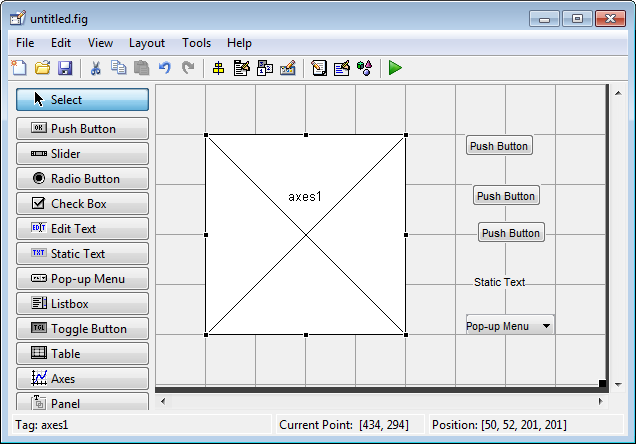Image resolution: width=636 pixels, height=444 pixels.
Task: Choose the Push Button component in the palette
Action: 82,129
